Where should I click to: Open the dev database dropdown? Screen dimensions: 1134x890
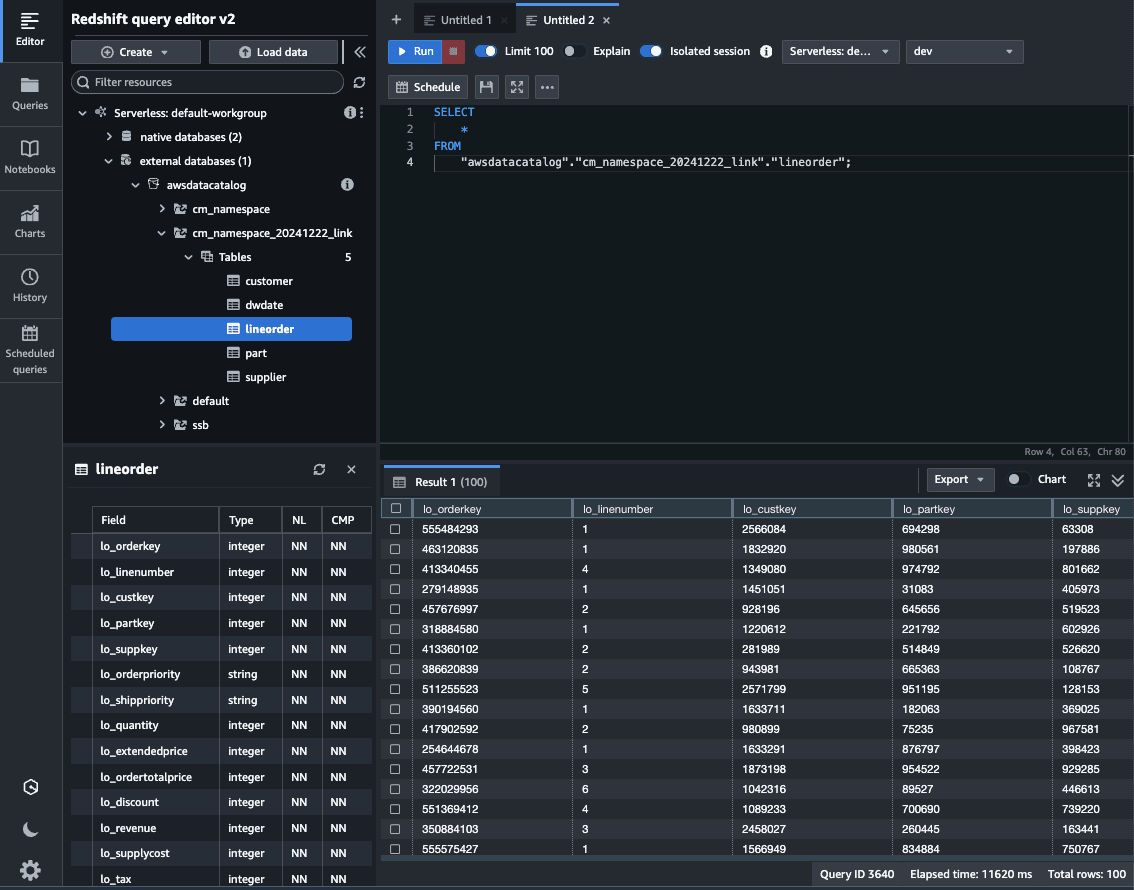coord(963,50)
